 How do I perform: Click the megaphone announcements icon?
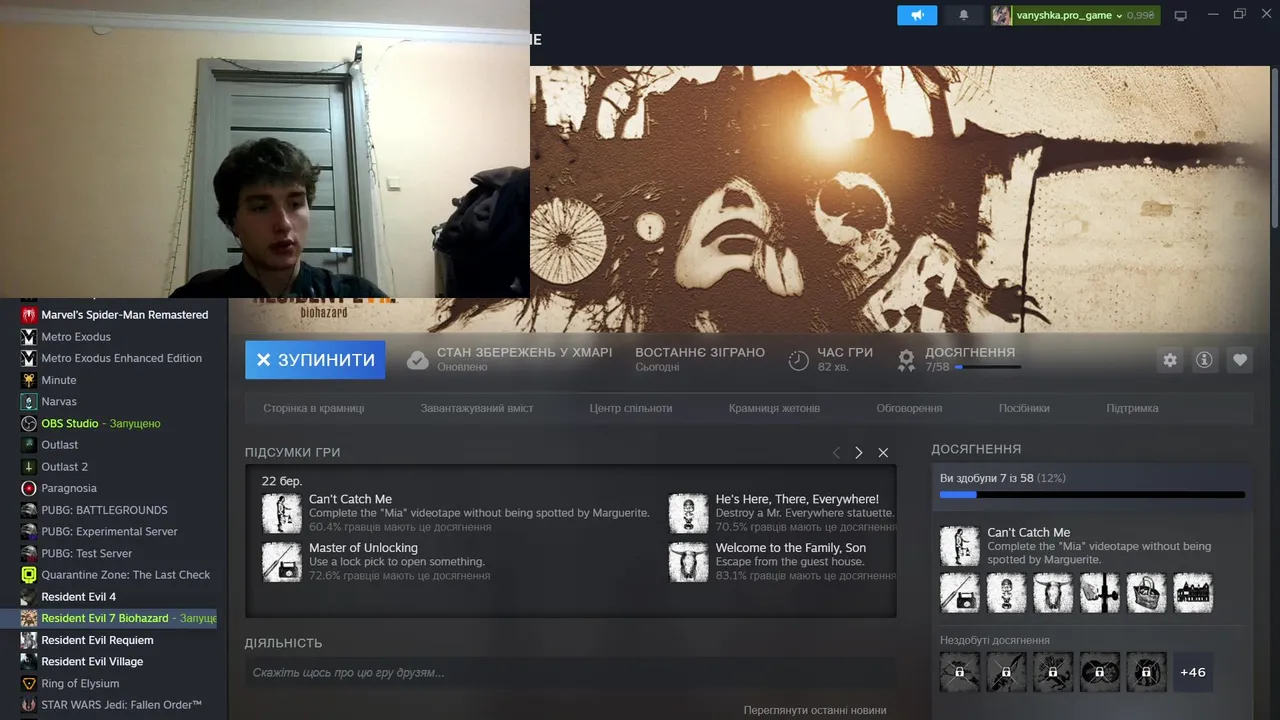pos(917,15)
